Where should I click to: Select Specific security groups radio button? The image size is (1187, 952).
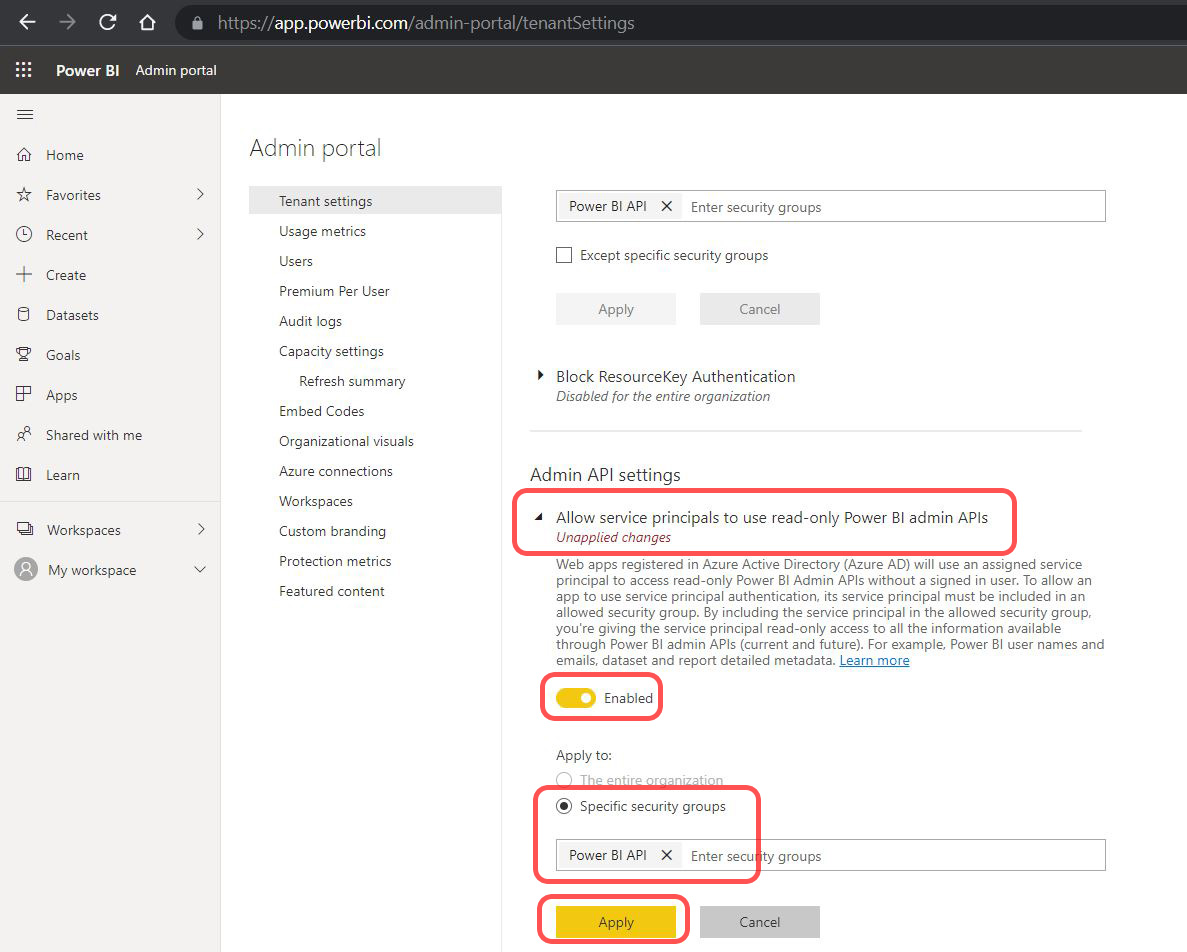[x=564, y=806]
